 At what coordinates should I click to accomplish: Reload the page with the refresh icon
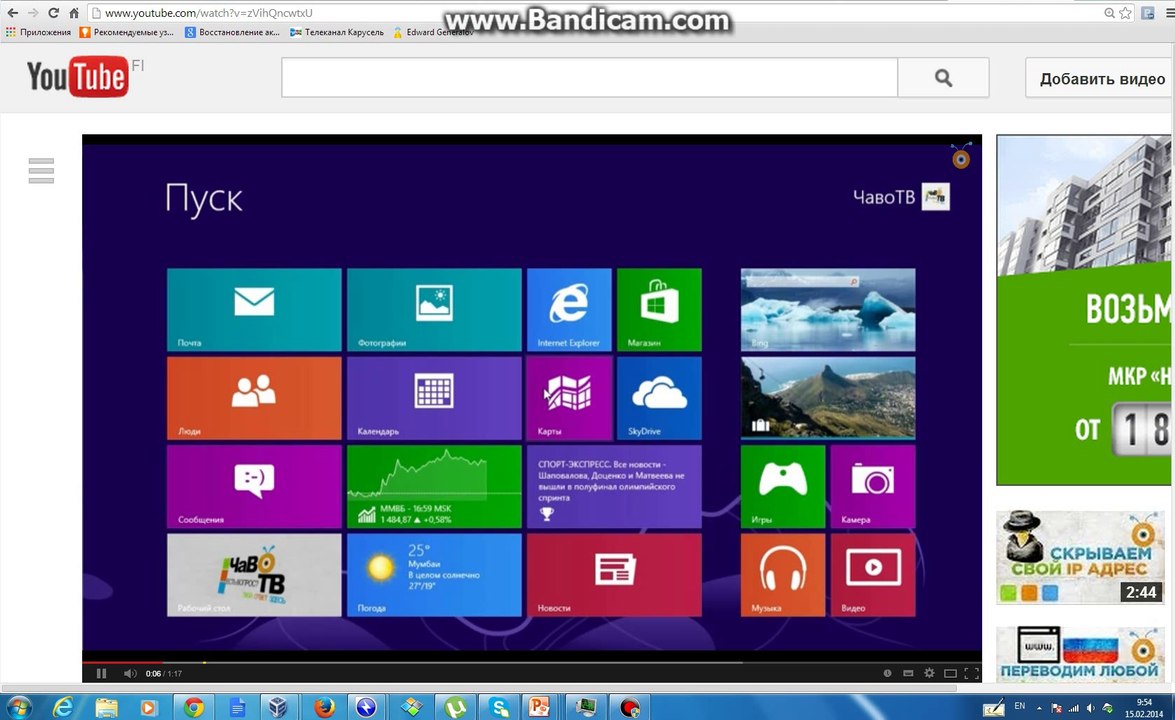click(53, 13)
